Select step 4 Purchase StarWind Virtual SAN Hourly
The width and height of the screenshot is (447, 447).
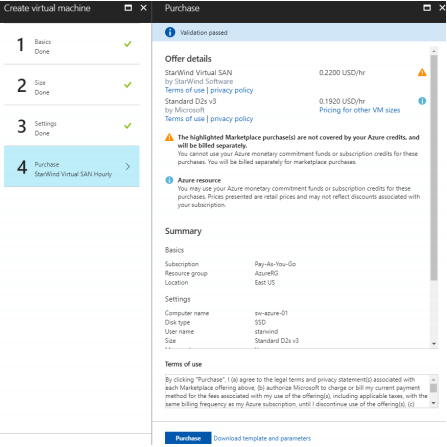(x=72, y=166)
